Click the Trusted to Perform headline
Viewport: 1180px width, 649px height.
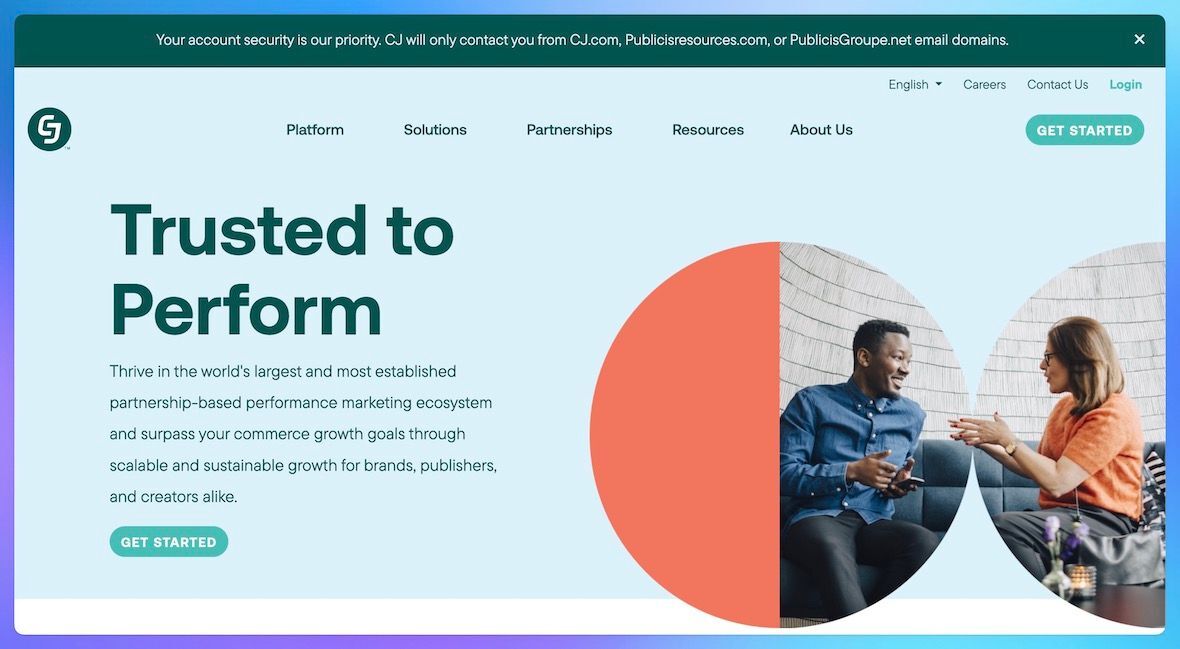tap(282, 270)
